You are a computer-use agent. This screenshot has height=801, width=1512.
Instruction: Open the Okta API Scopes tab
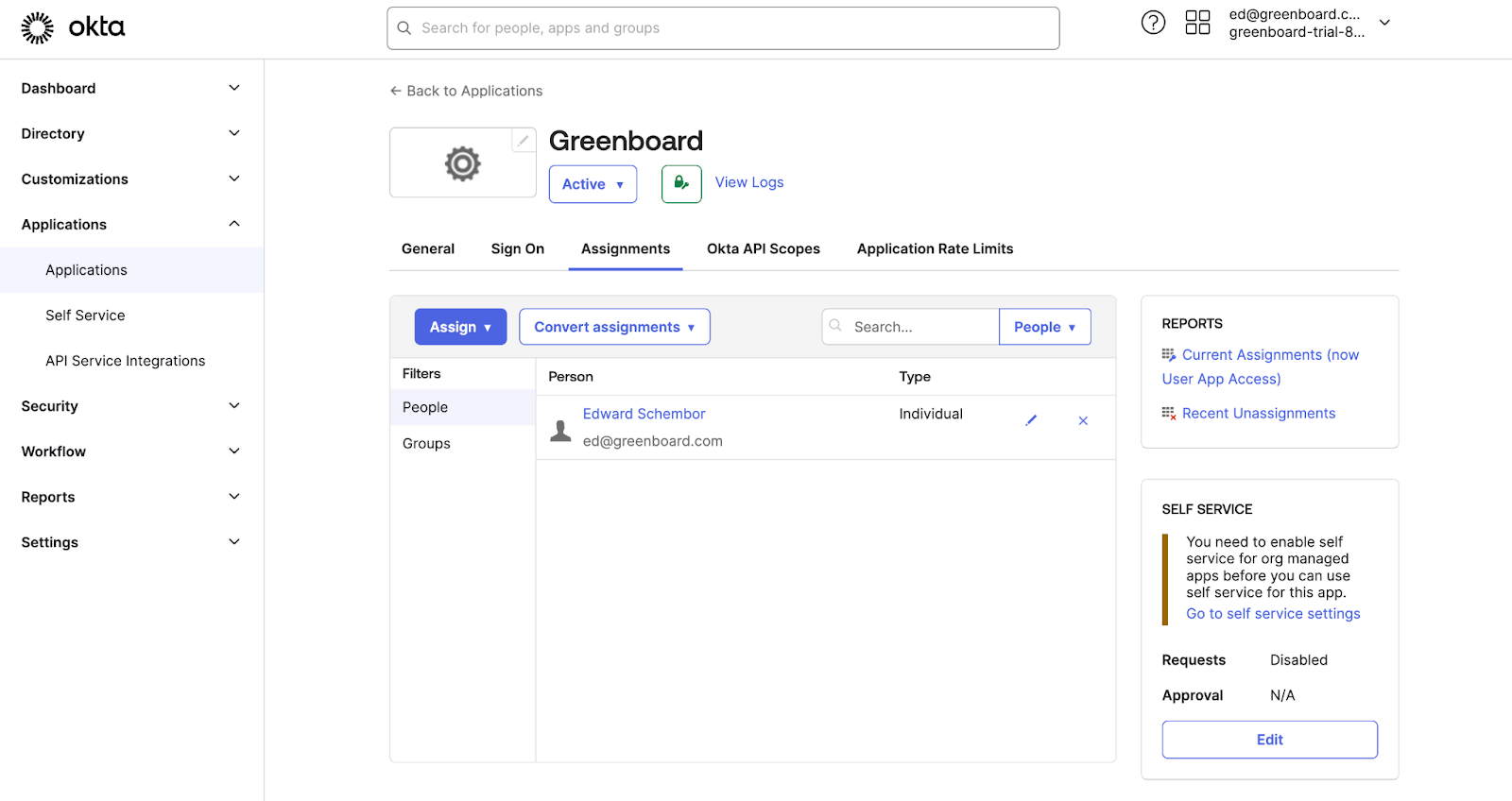tap(764, 249)
